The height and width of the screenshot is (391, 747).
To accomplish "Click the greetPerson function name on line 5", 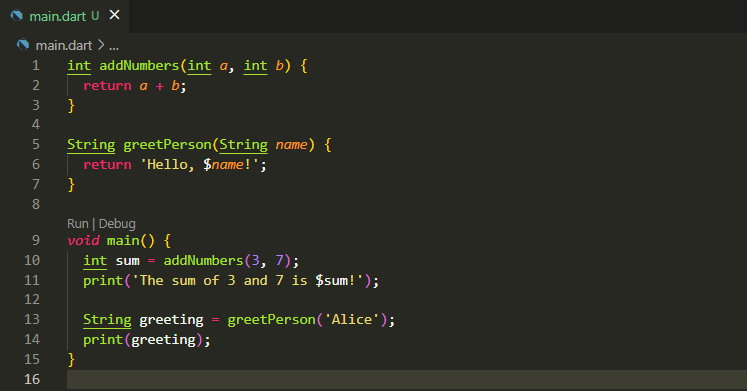I will click(167, 144).
